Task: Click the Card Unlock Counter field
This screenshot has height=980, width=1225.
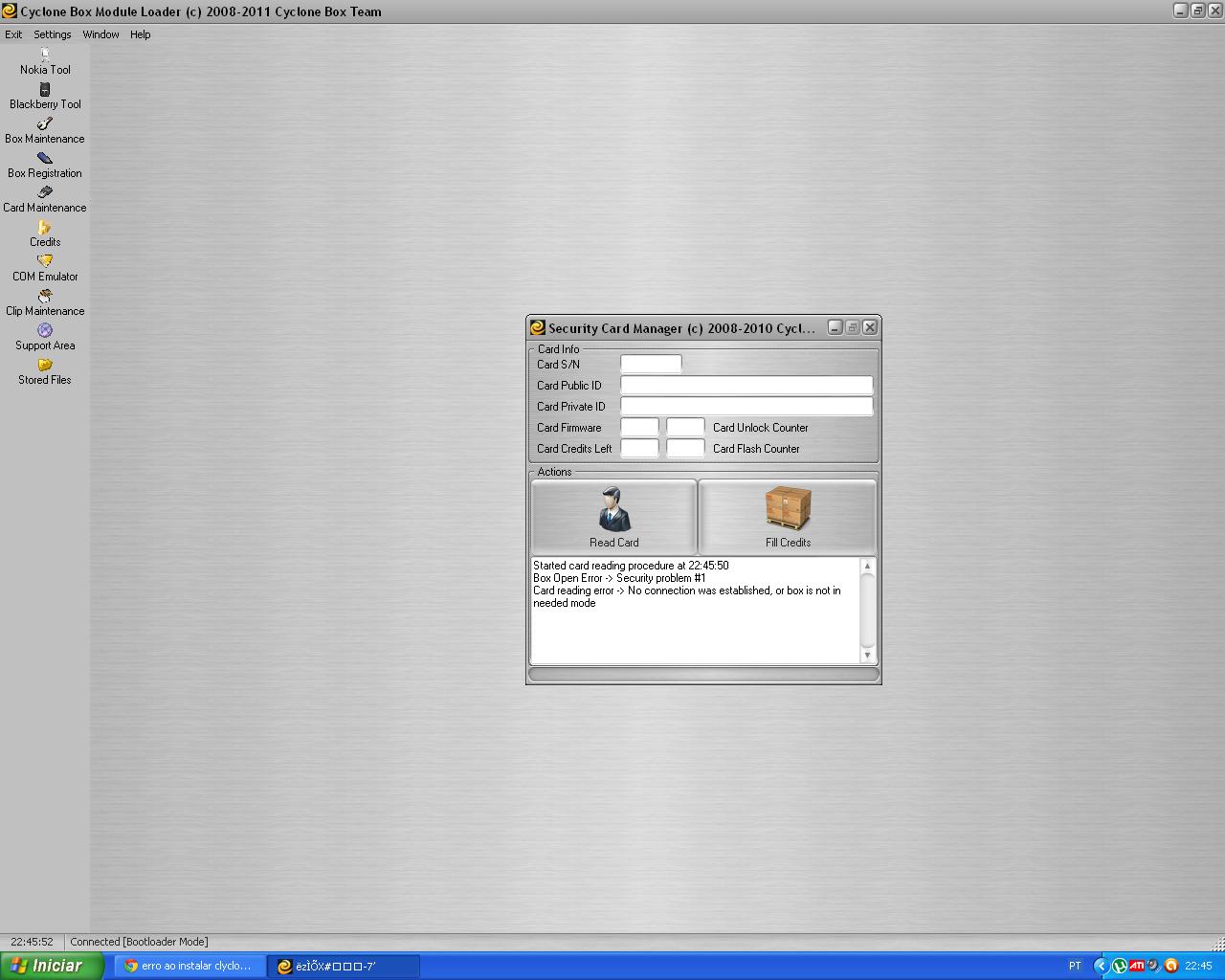Action: [x=685, y=427]
